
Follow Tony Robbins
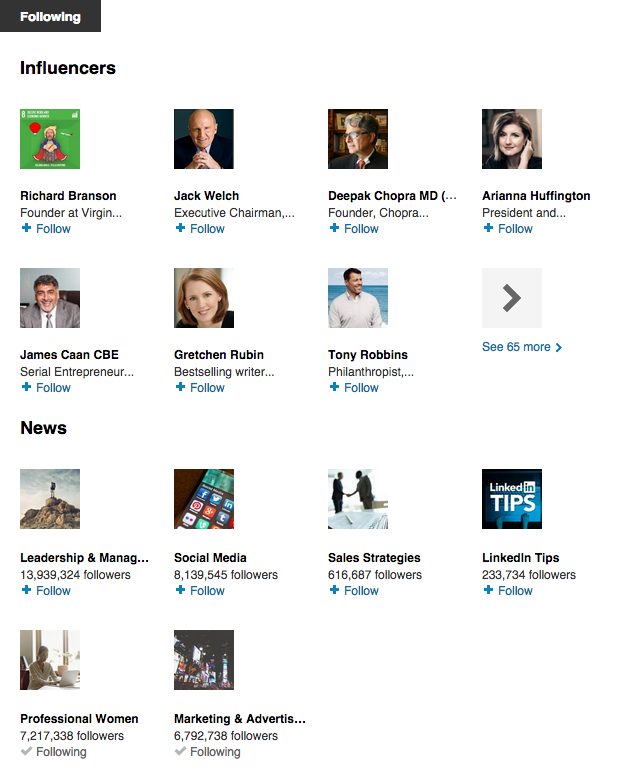click(x=354, y=388)
